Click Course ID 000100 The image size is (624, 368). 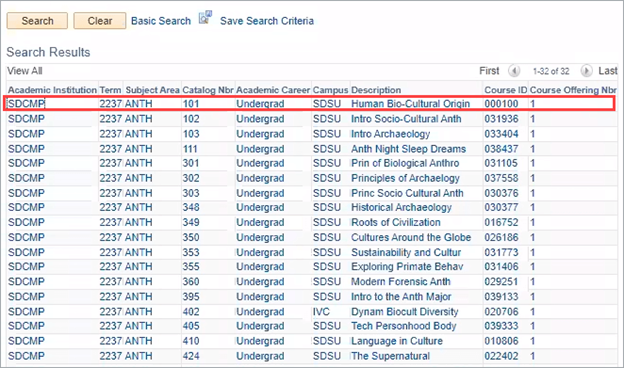pos(501,104)
